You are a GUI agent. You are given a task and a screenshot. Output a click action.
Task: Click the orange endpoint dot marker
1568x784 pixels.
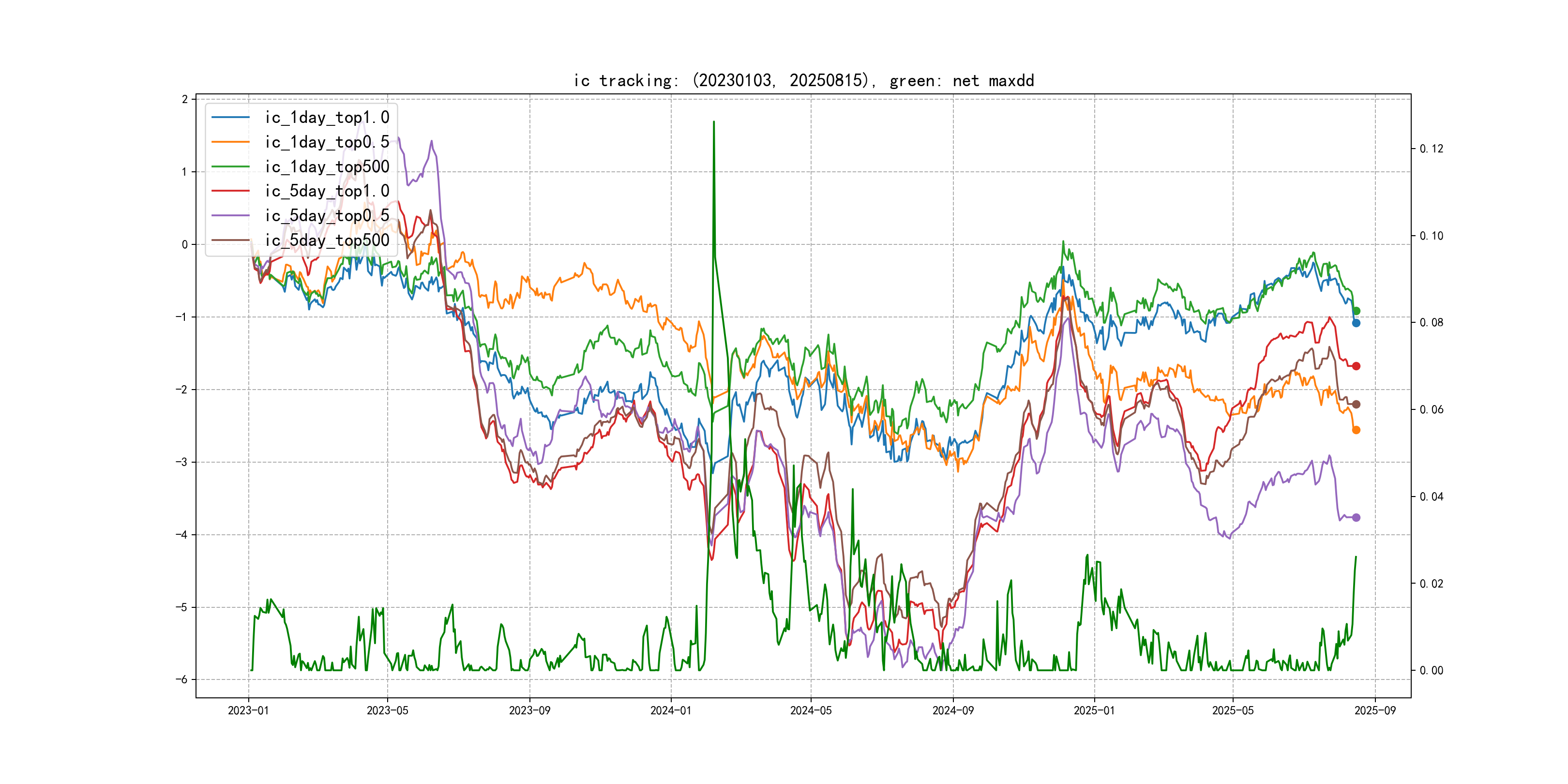pyautogui.click(x=1356, y=430)
